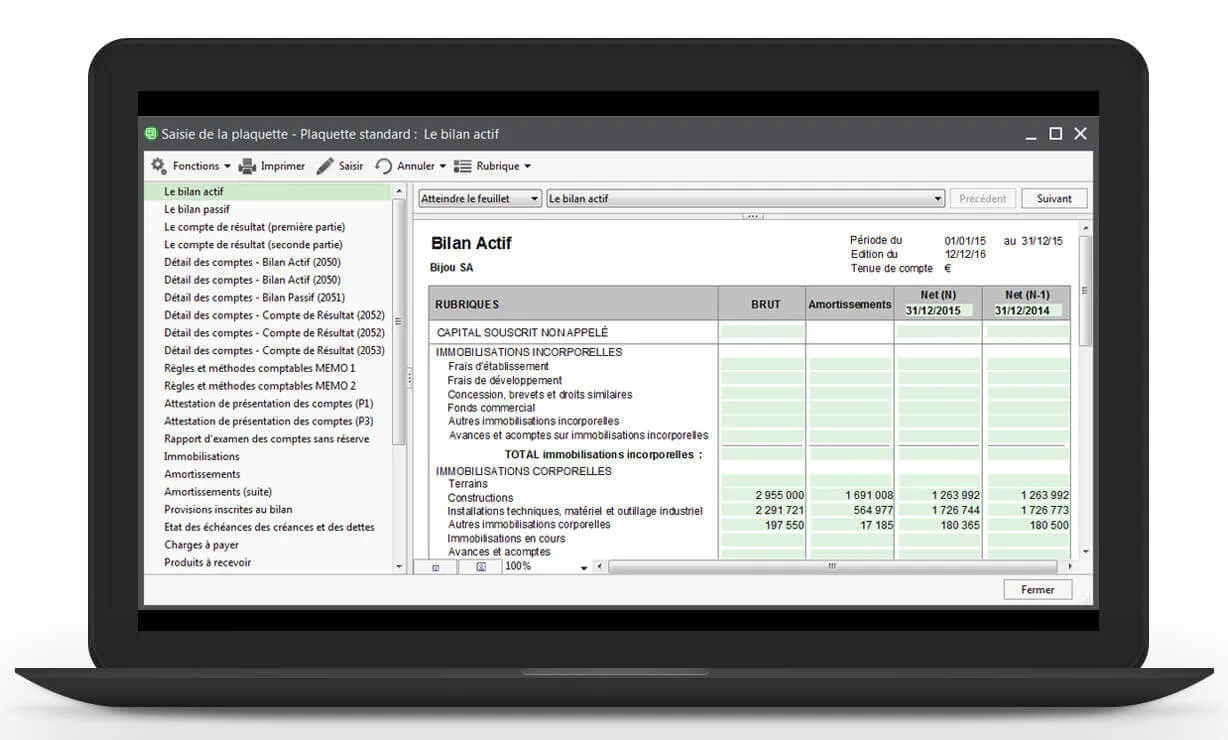
Task: Expand the Annuler dropdown arrow
Action: 443,166
